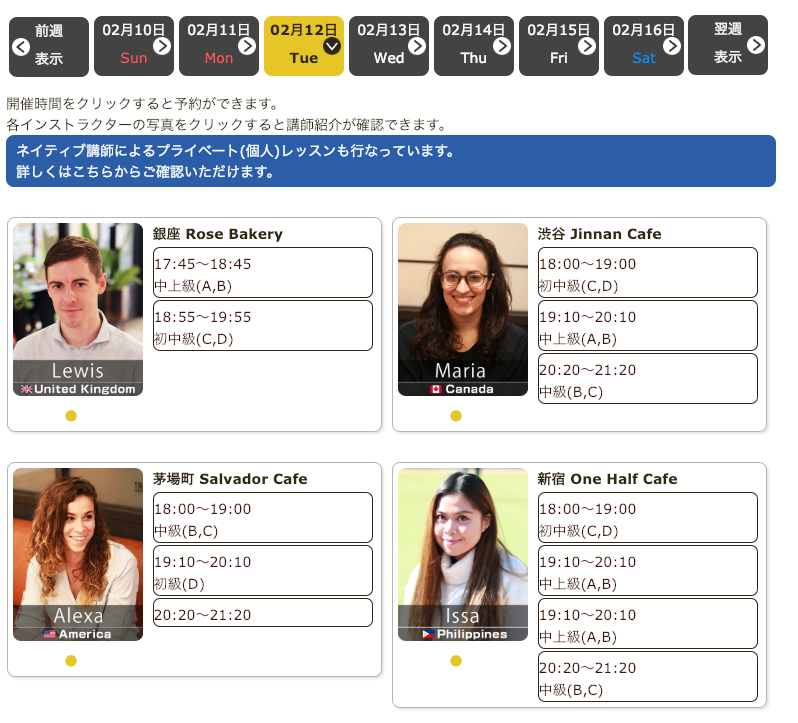Click the yellow dot under Issa's photo
The width and height of the screenshot is (798, 723).
tap(456, 661)
